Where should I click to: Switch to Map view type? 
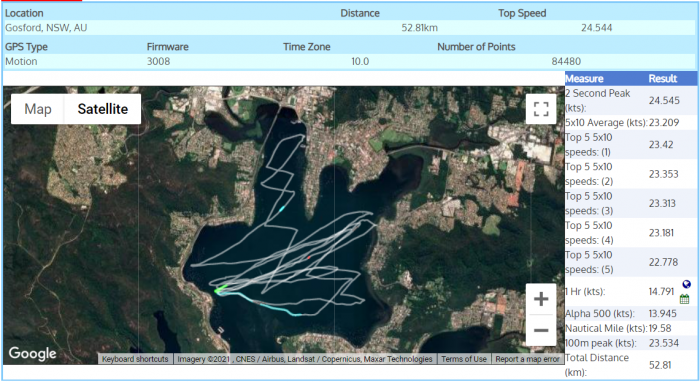click(x=38, y=109)
